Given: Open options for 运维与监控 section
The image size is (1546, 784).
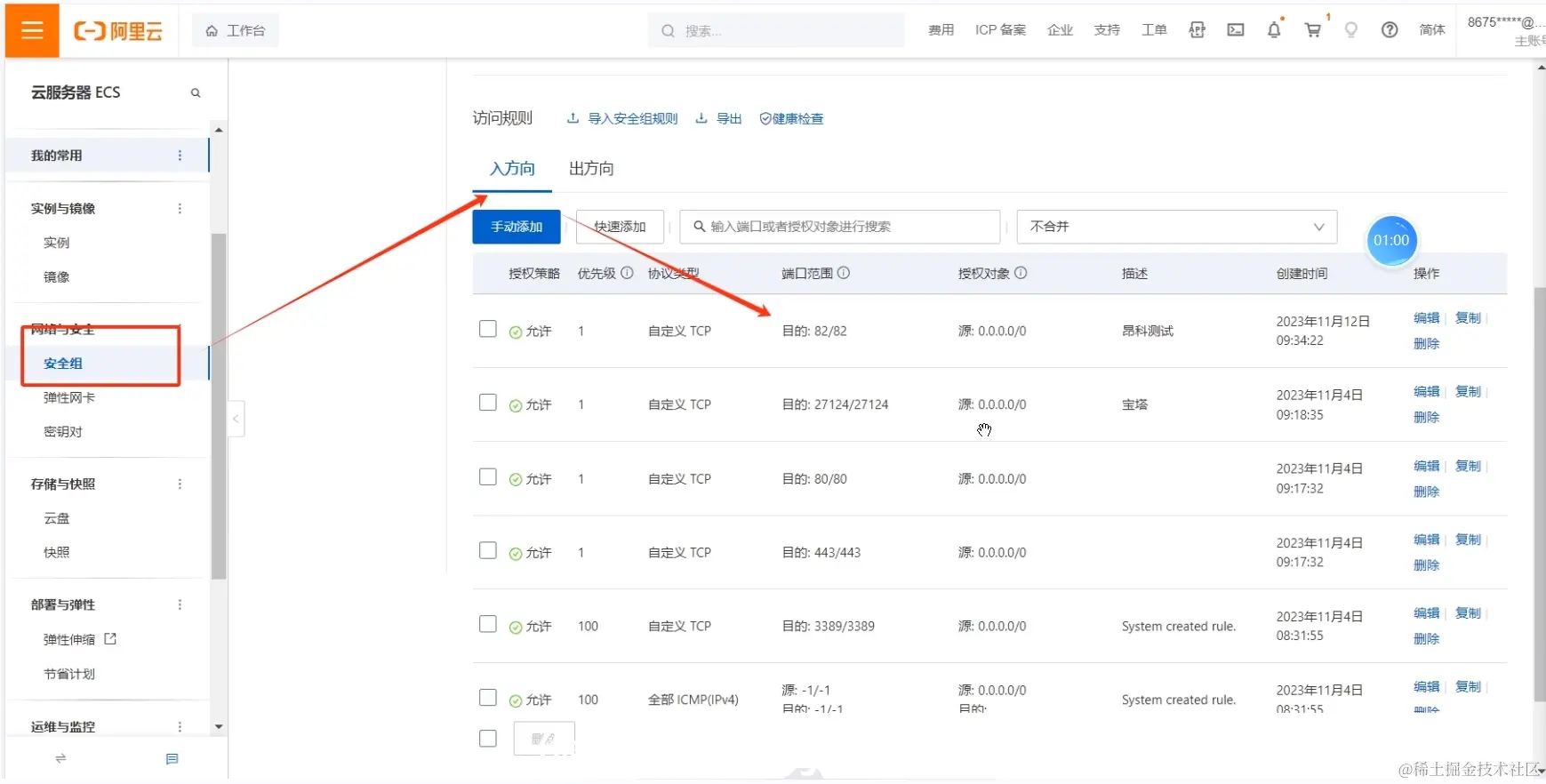Looking at the screenshot, I should (x=180, y=727).
